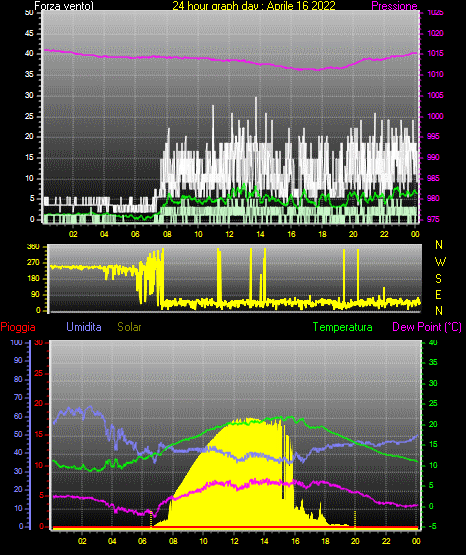Click hour 16 on bottom graph axis
The height and width of the screenshot is (555, 466).
pos(295,541)
